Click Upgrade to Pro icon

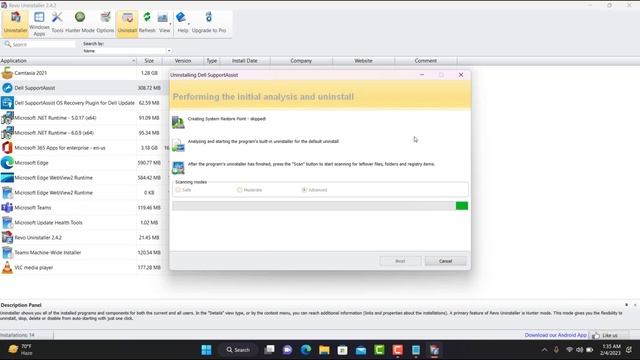point(209,22)
